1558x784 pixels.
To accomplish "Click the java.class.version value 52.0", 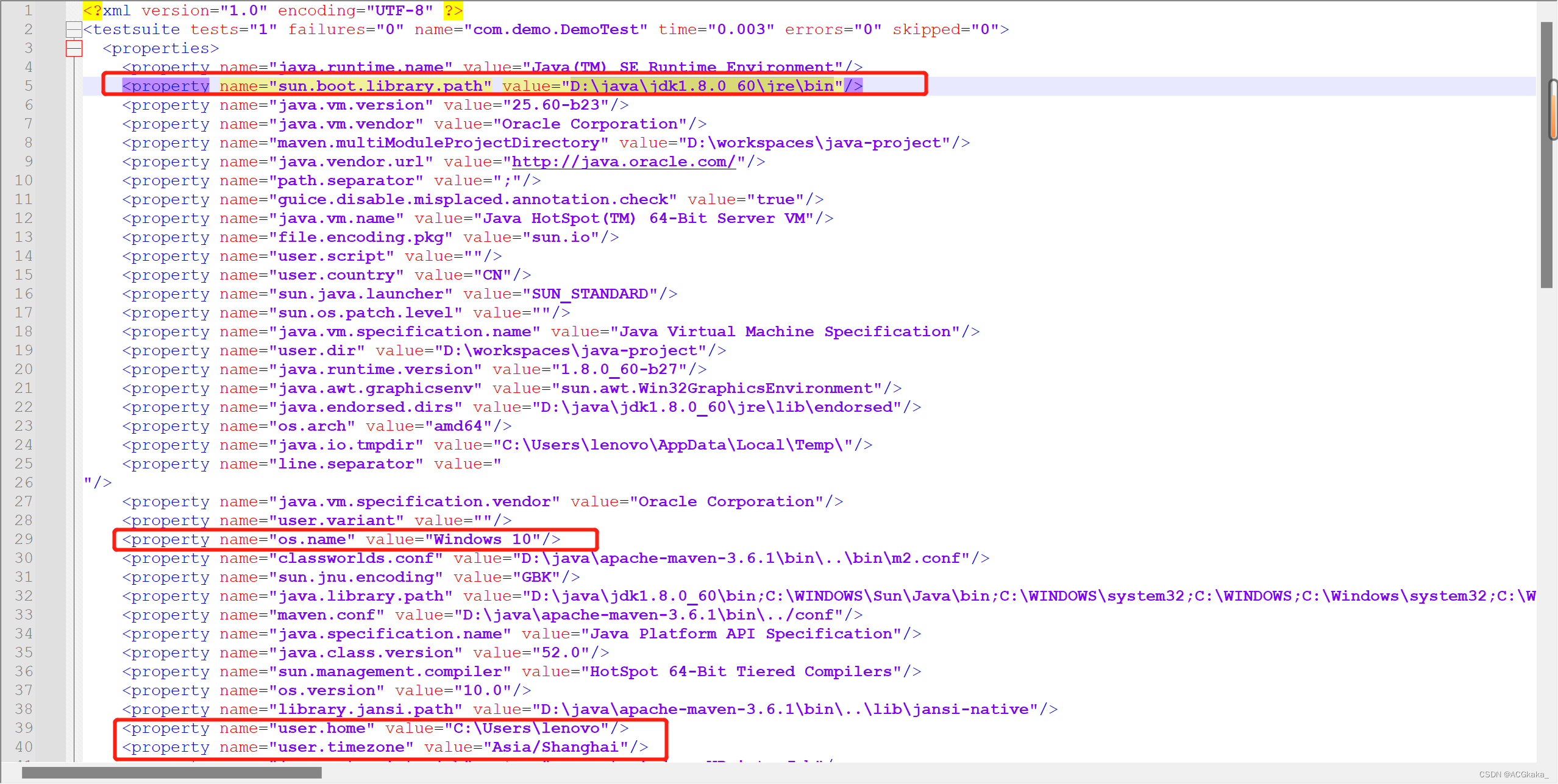I will click(561, 652).
